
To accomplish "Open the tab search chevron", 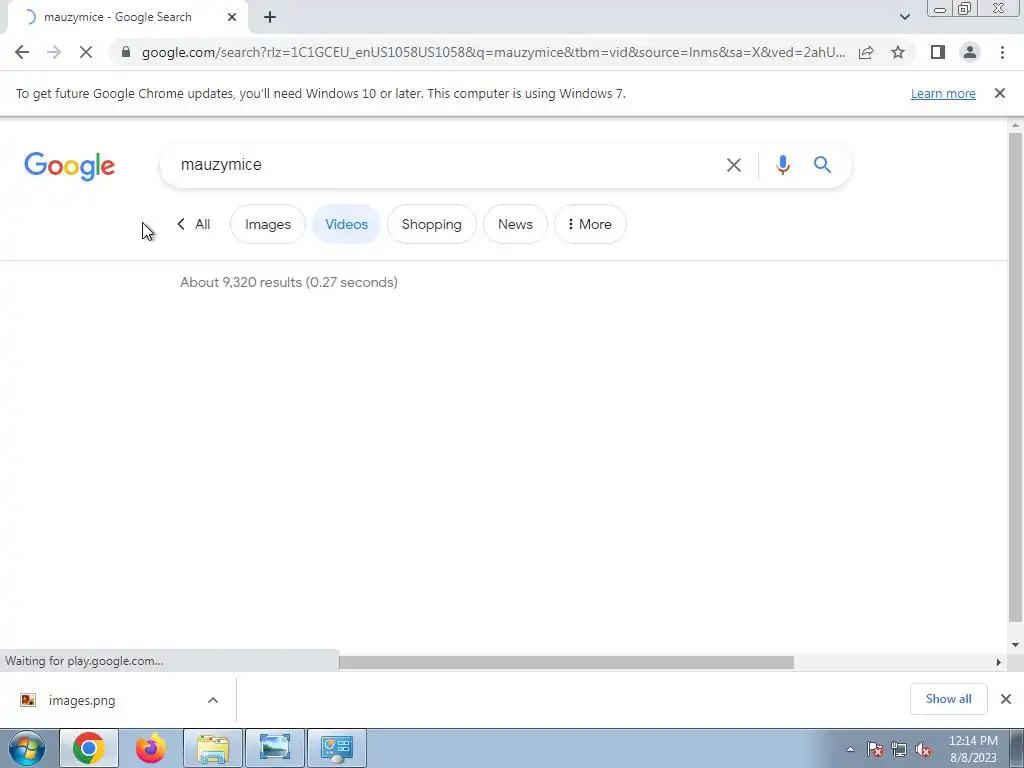I will (x=904, y=17).
